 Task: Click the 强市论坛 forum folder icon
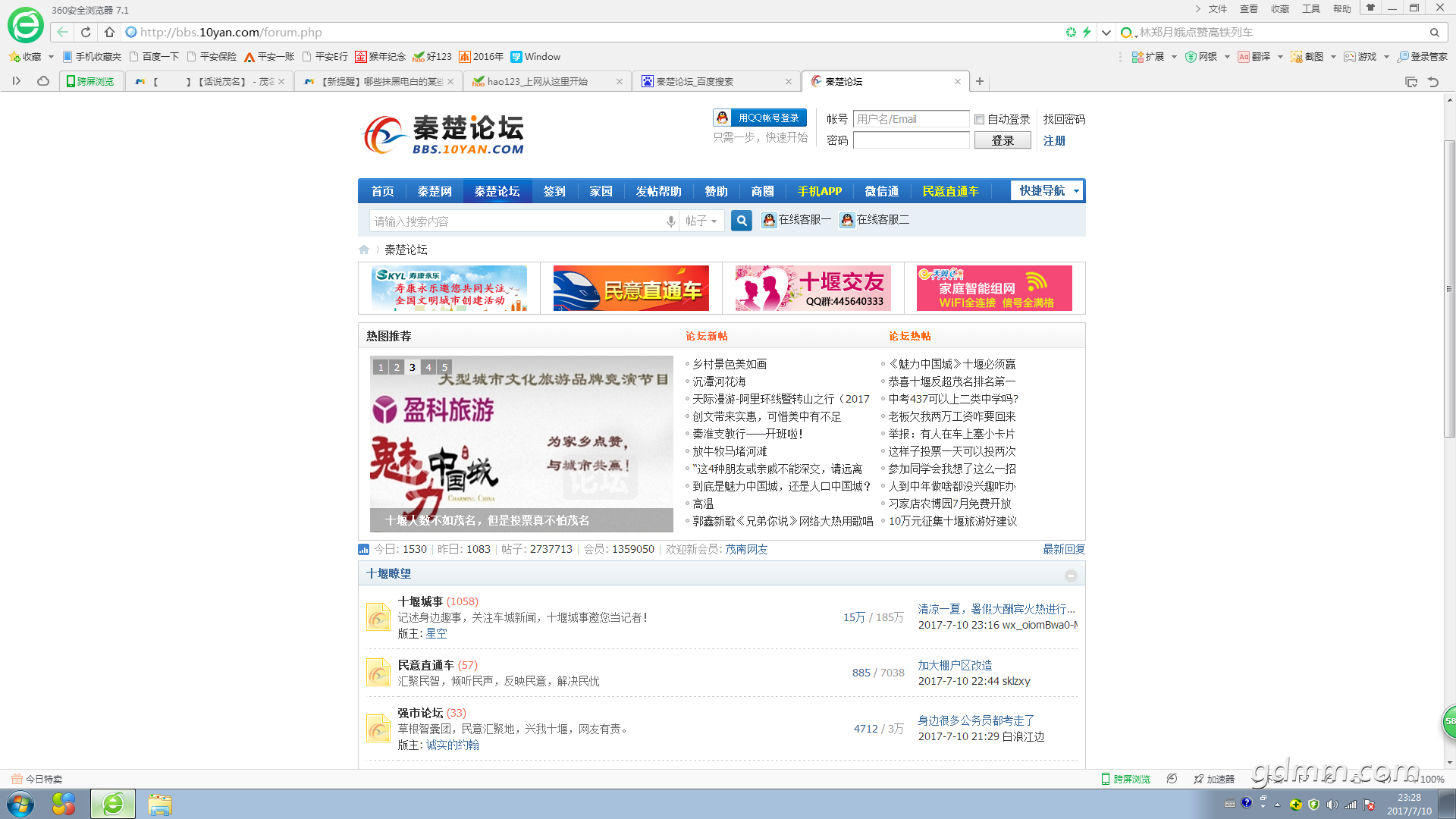[x=378, y=728]
